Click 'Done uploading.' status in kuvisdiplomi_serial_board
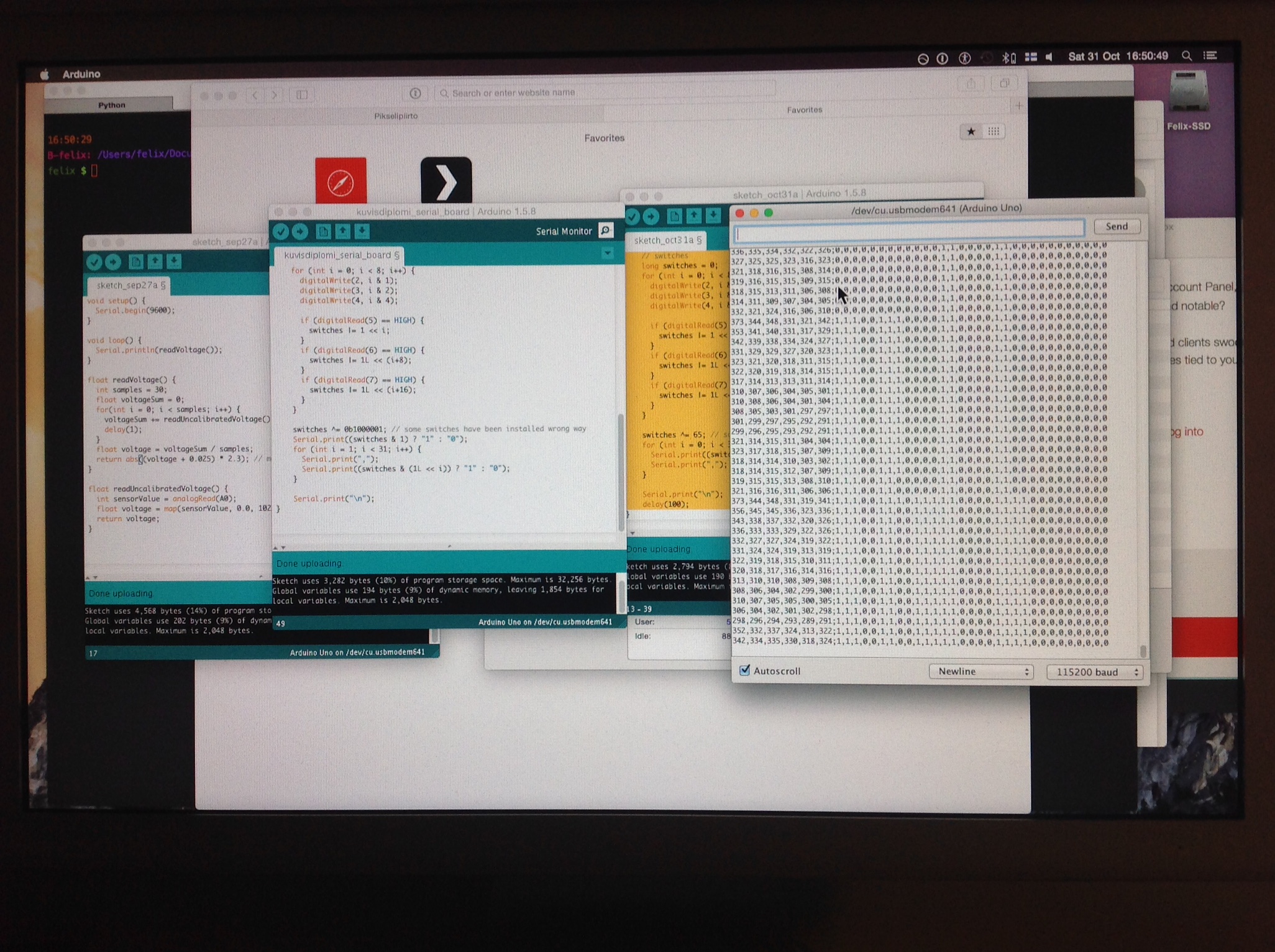This screenshot has width=1275, height=952. pos(309,563)
